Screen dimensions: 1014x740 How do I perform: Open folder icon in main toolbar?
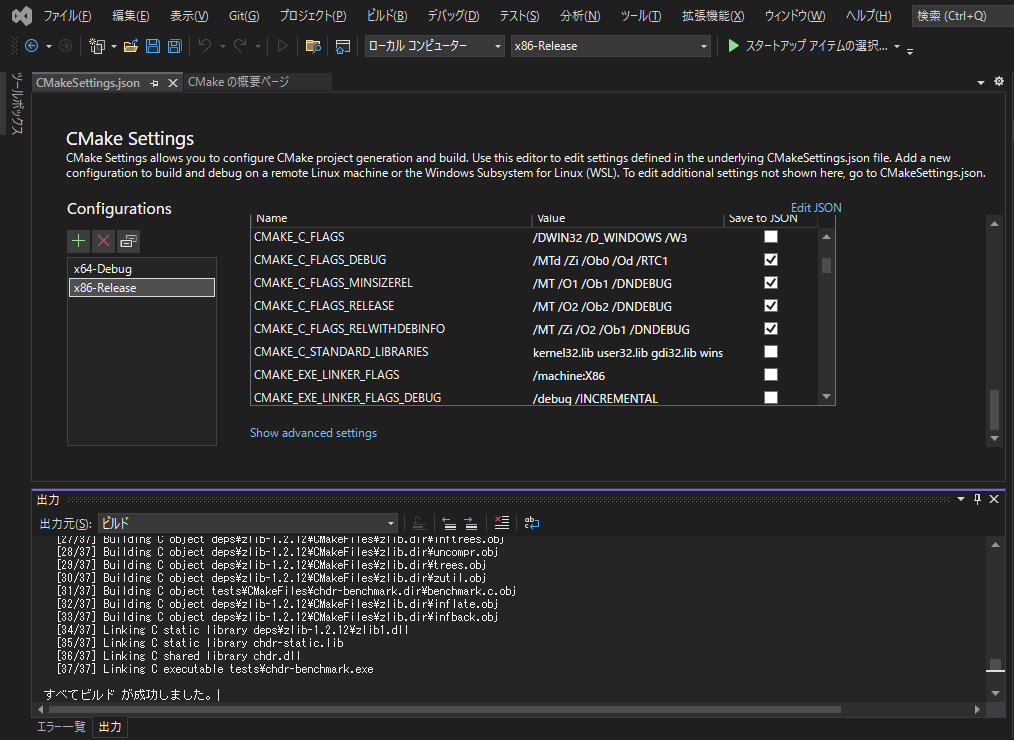point(132,46)
